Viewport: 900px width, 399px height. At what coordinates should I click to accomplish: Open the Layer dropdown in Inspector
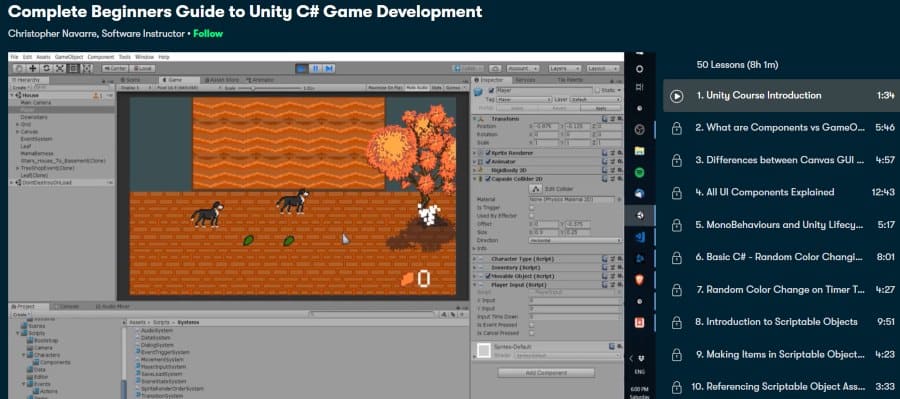pyautogui.click(x=595, y=99)
